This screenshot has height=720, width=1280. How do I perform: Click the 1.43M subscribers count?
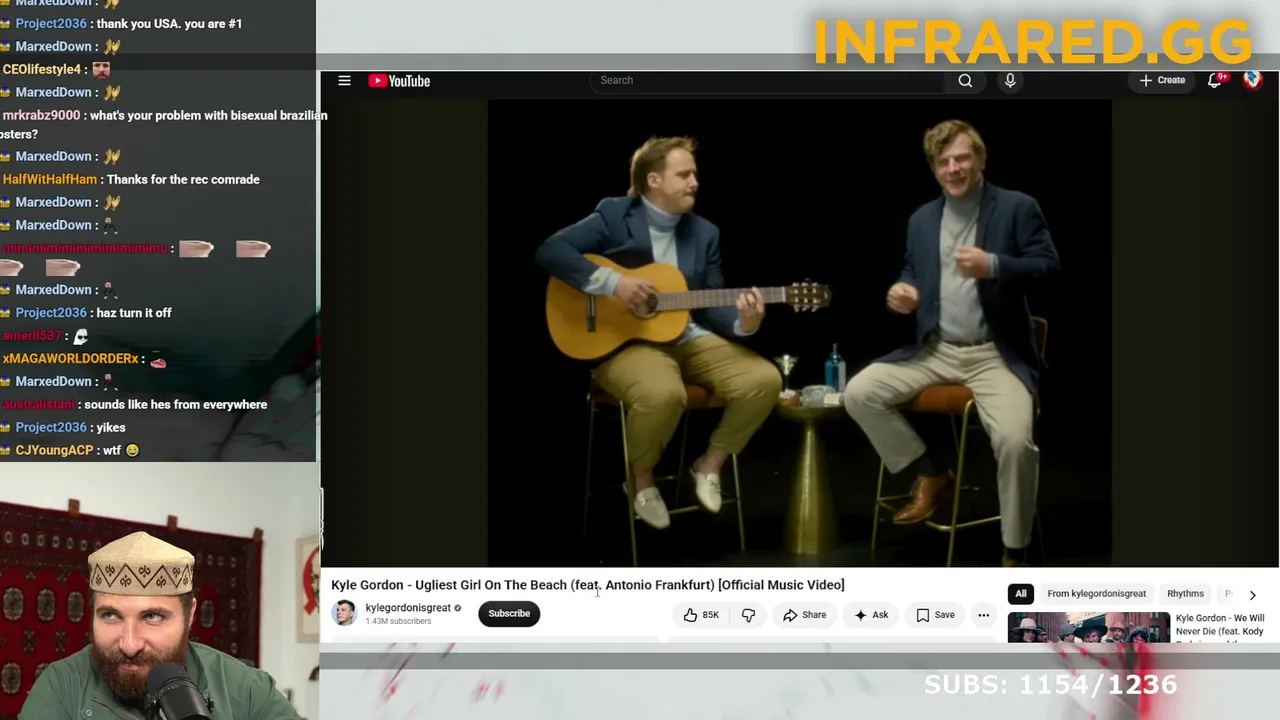pos(398,621)
